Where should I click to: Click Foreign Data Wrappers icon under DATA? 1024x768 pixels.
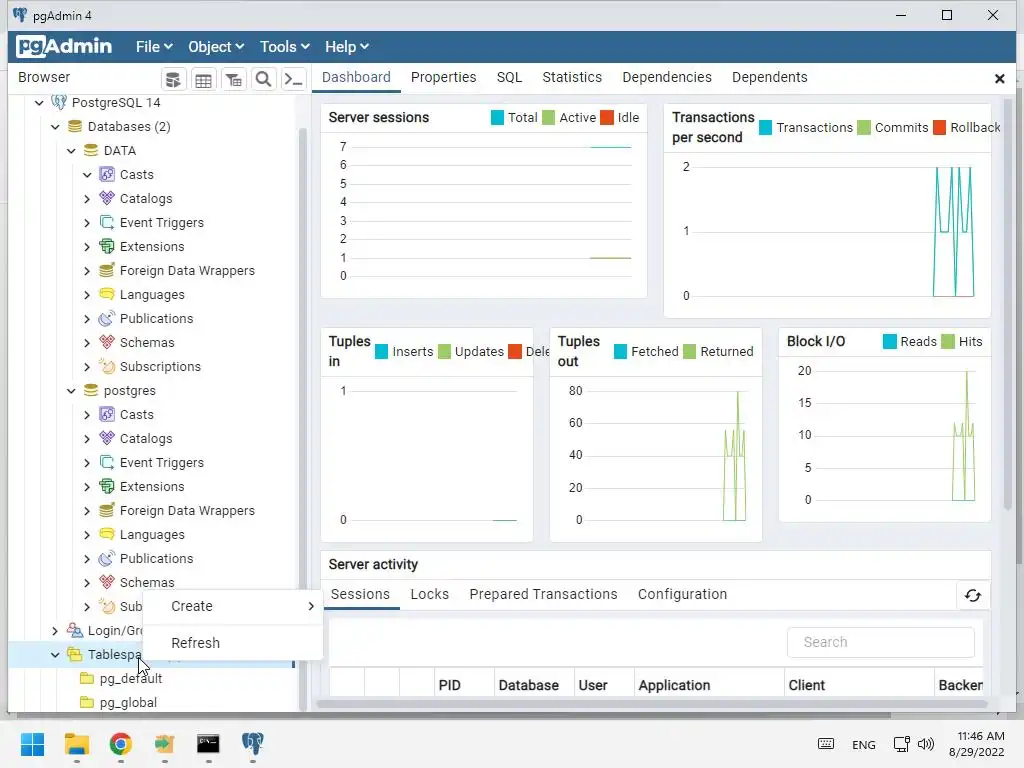click(107, 270)
